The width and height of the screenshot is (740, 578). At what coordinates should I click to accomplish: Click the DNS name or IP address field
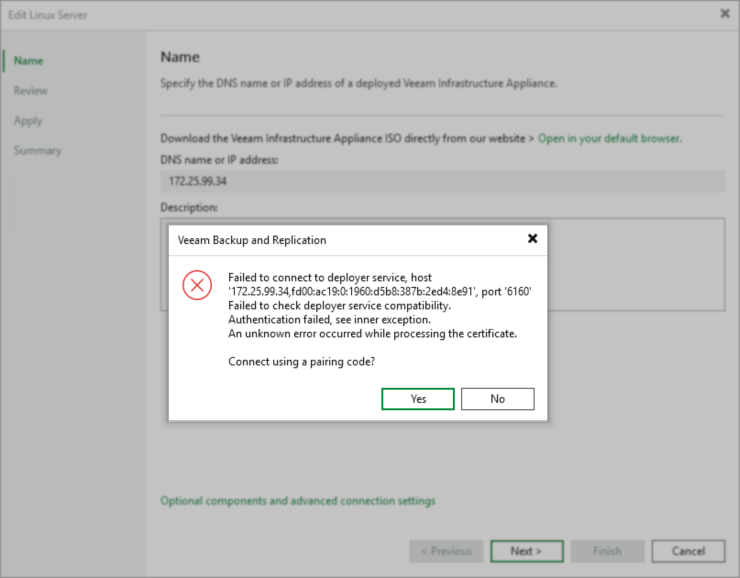tap(442, 181)
